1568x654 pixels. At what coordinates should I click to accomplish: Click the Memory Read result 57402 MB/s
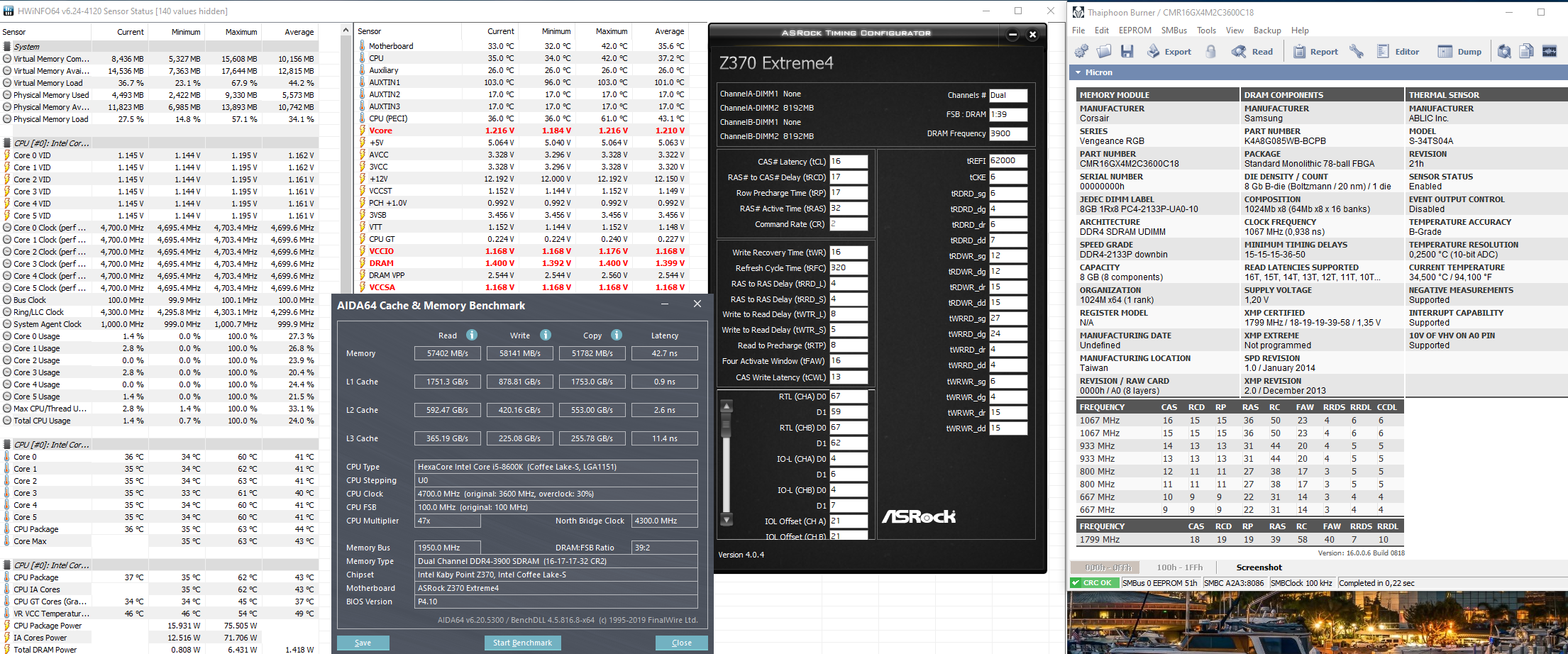(448, 353)
